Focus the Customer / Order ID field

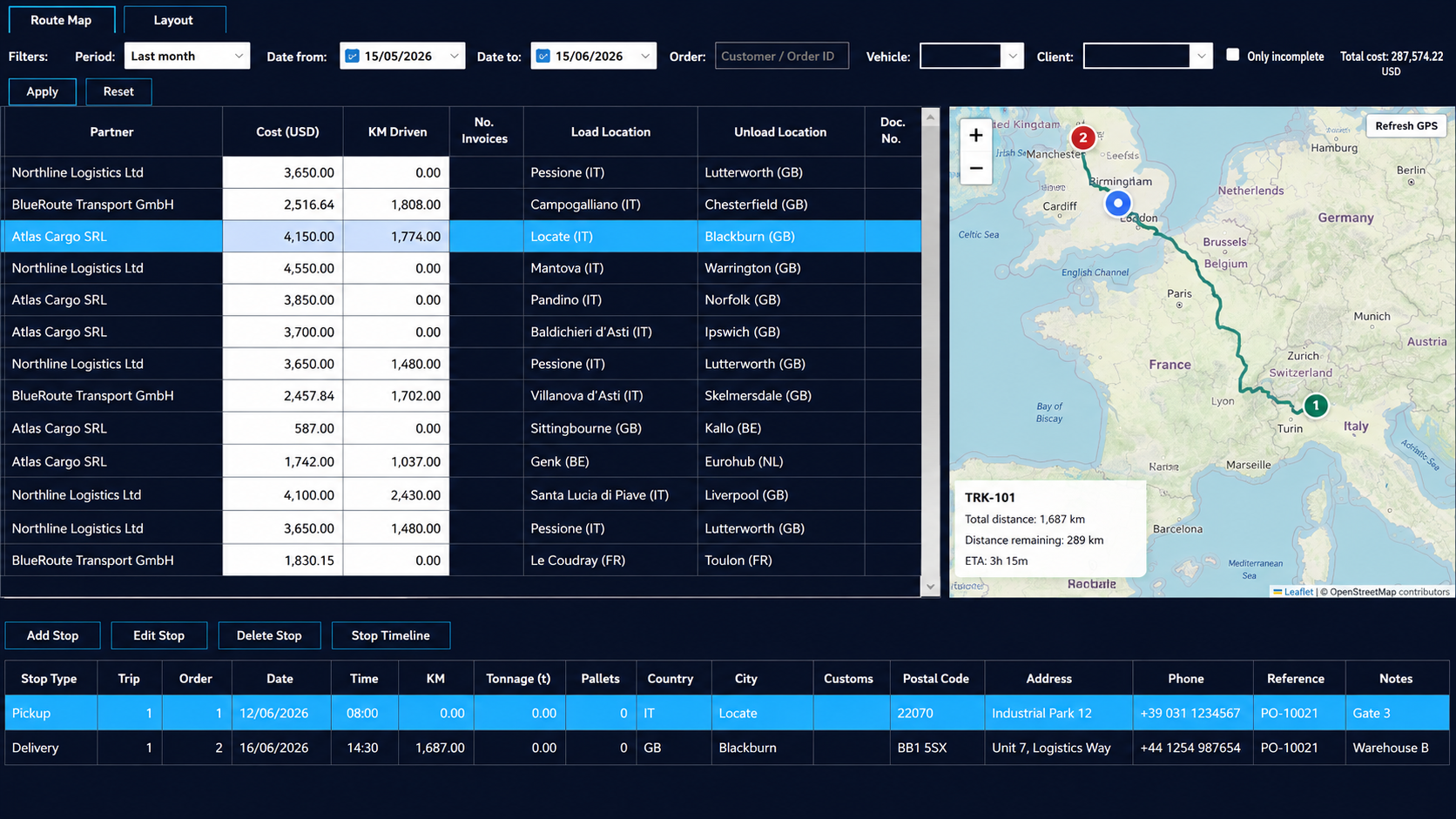pyautogui.click(x=782, y=56)
